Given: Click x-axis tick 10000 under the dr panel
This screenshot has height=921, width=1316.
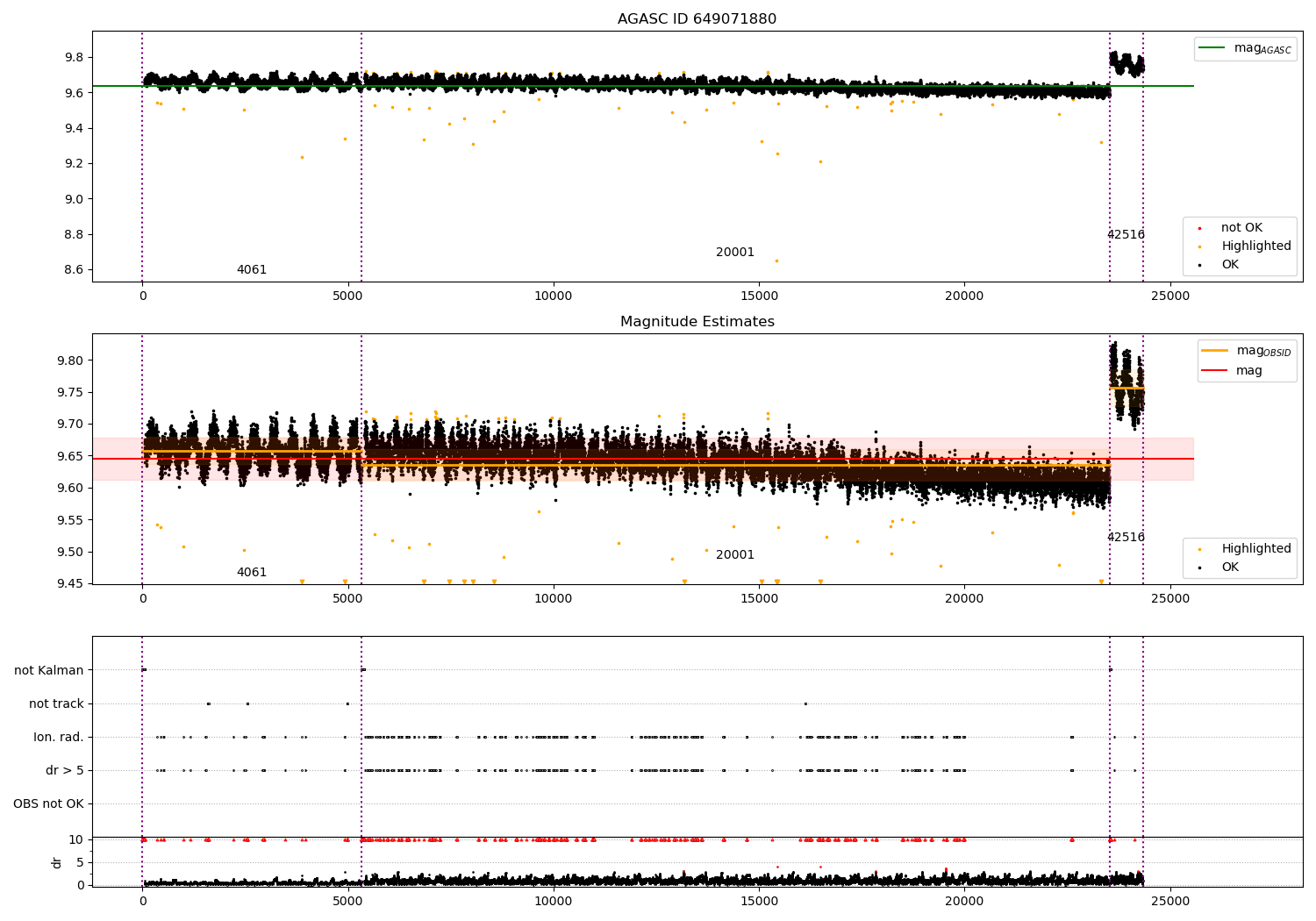Looking at the screenshot, I should pyautogui.click(x=554, y=902).
